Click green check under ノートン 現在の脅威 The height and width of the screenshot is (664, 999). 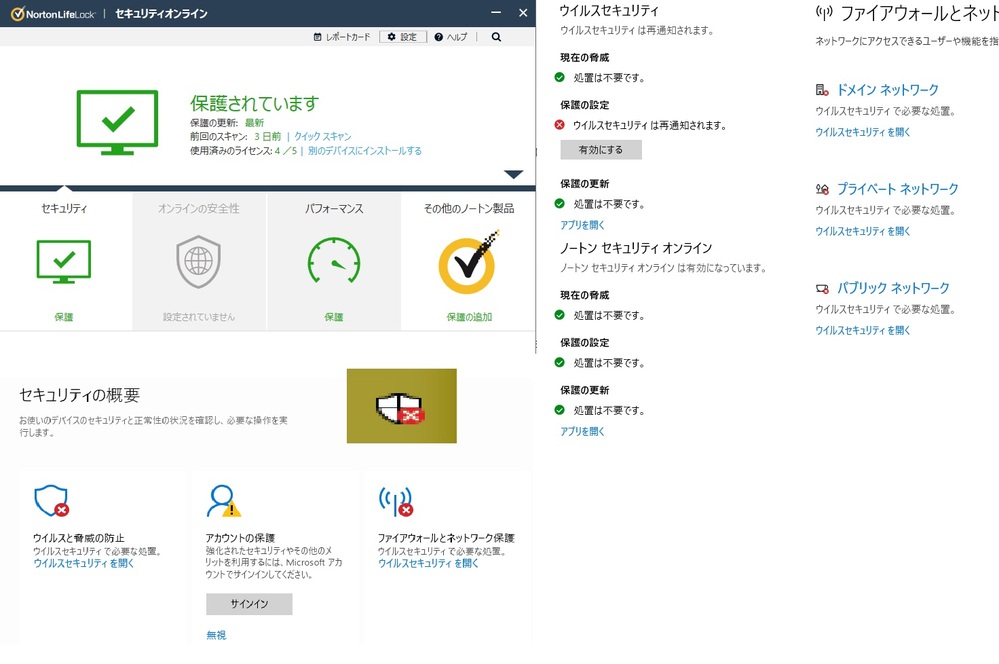pos(559,315)
